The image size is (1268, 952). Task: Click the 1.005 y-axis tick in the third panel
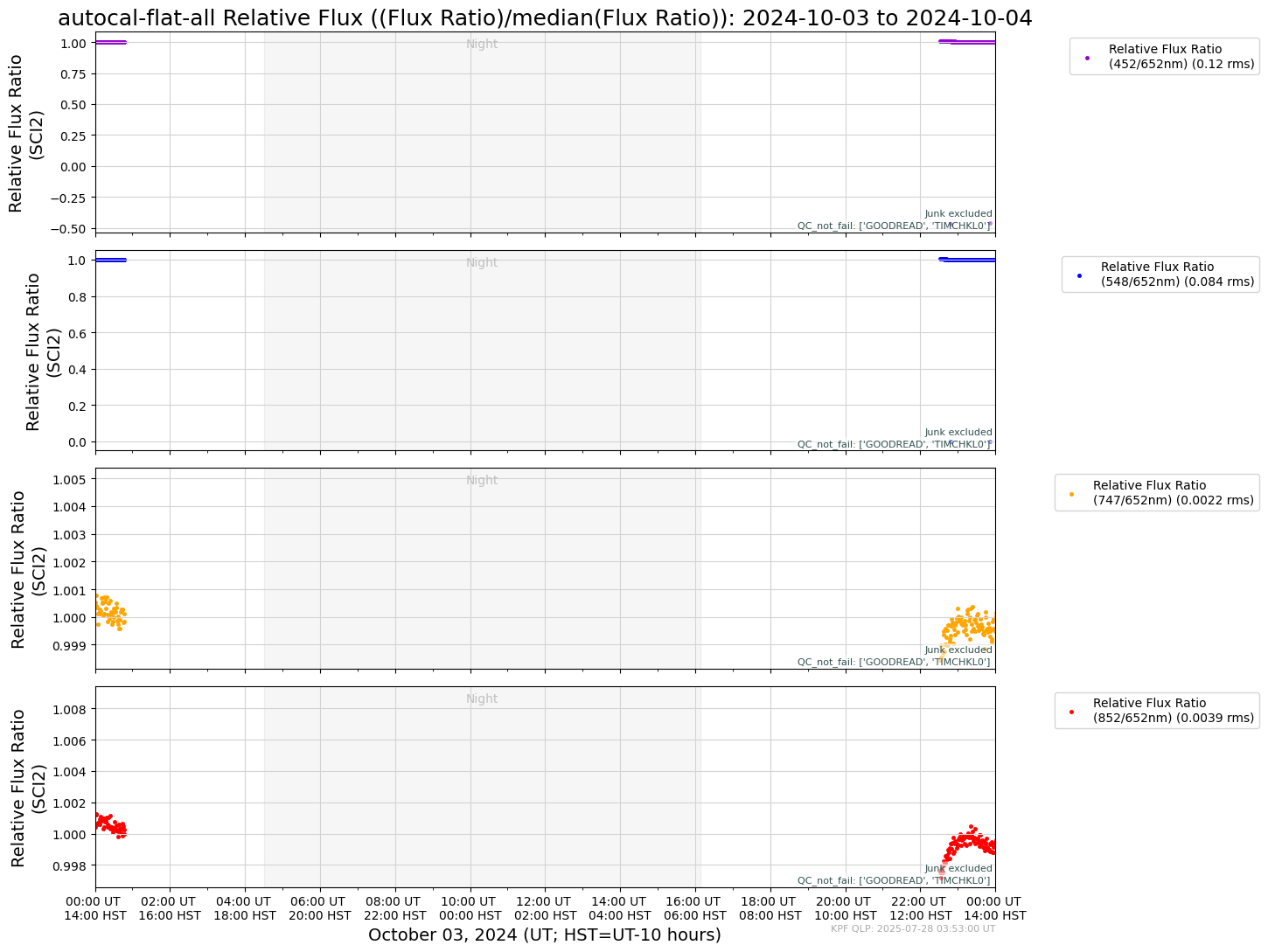72,479
